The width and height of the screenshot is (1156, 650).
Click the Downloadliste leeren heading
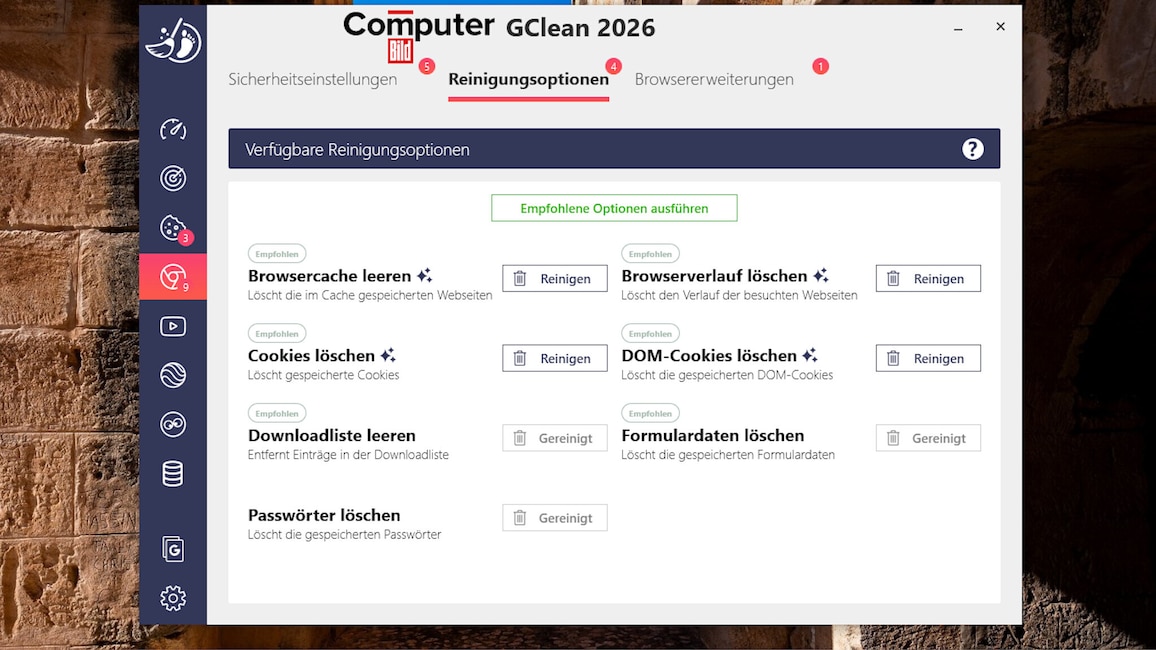coord(332,436)
